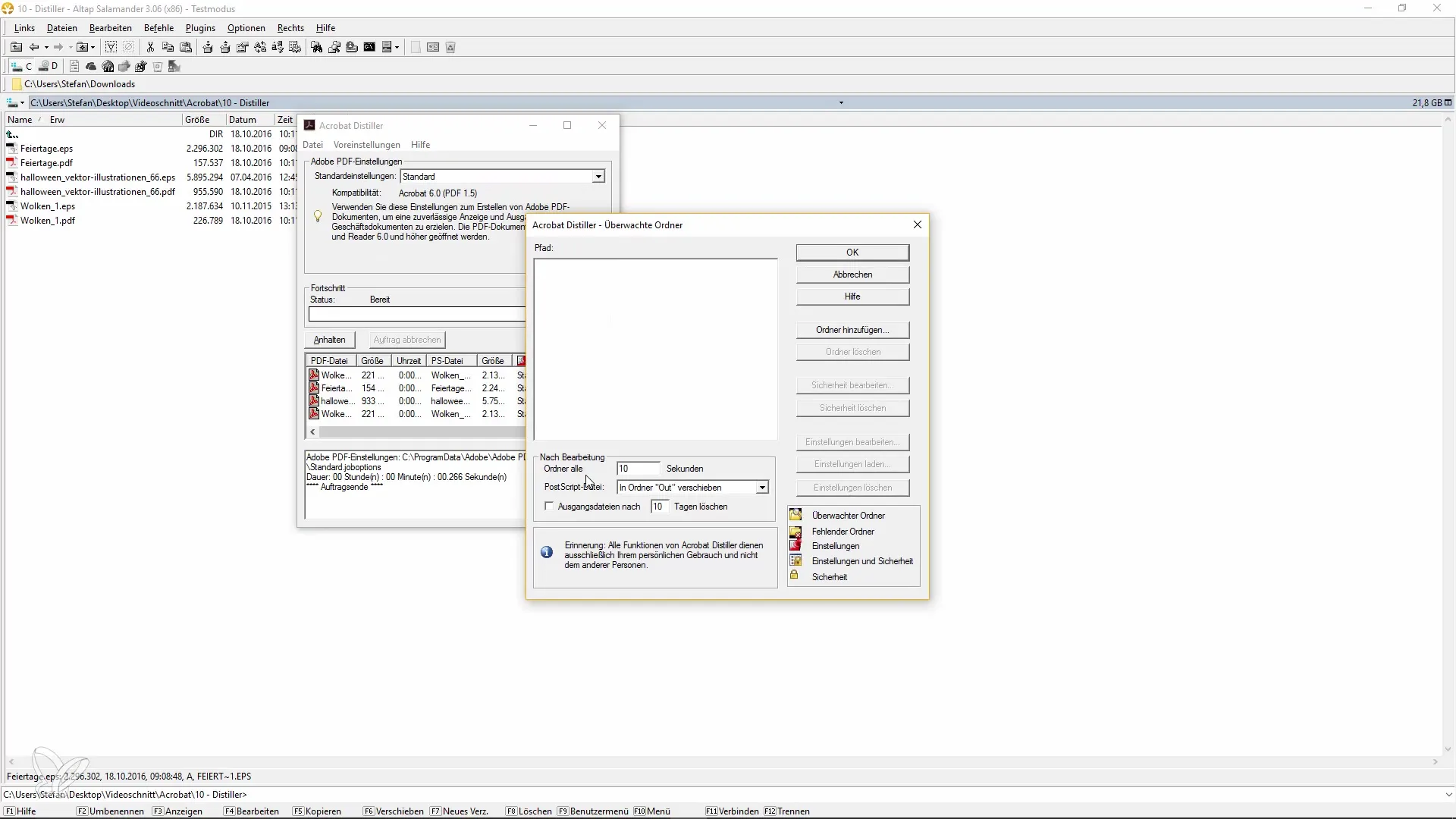This screenshot has width=1456, height=819.
Task: Switch to drive D in drive bar
Action: [x=49, y=67]
